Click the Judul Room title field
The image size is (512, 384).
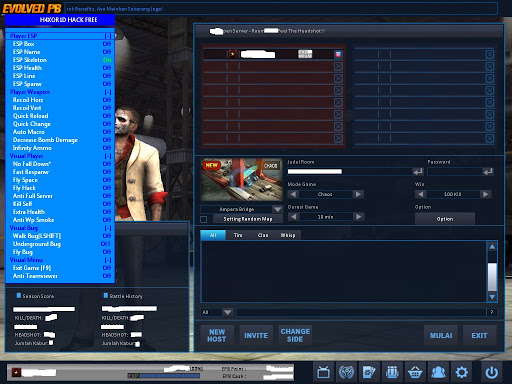pyautogui.click(x=350, y=172)
